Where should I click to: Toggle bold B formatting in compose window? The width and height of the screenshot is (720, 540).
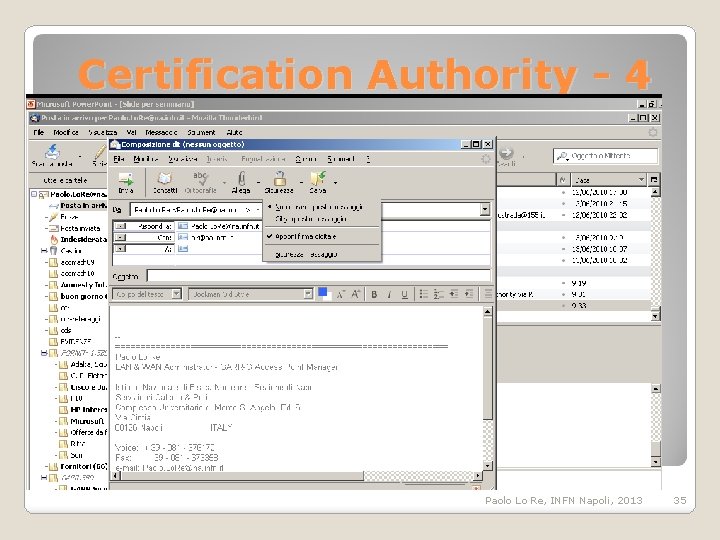374,294
